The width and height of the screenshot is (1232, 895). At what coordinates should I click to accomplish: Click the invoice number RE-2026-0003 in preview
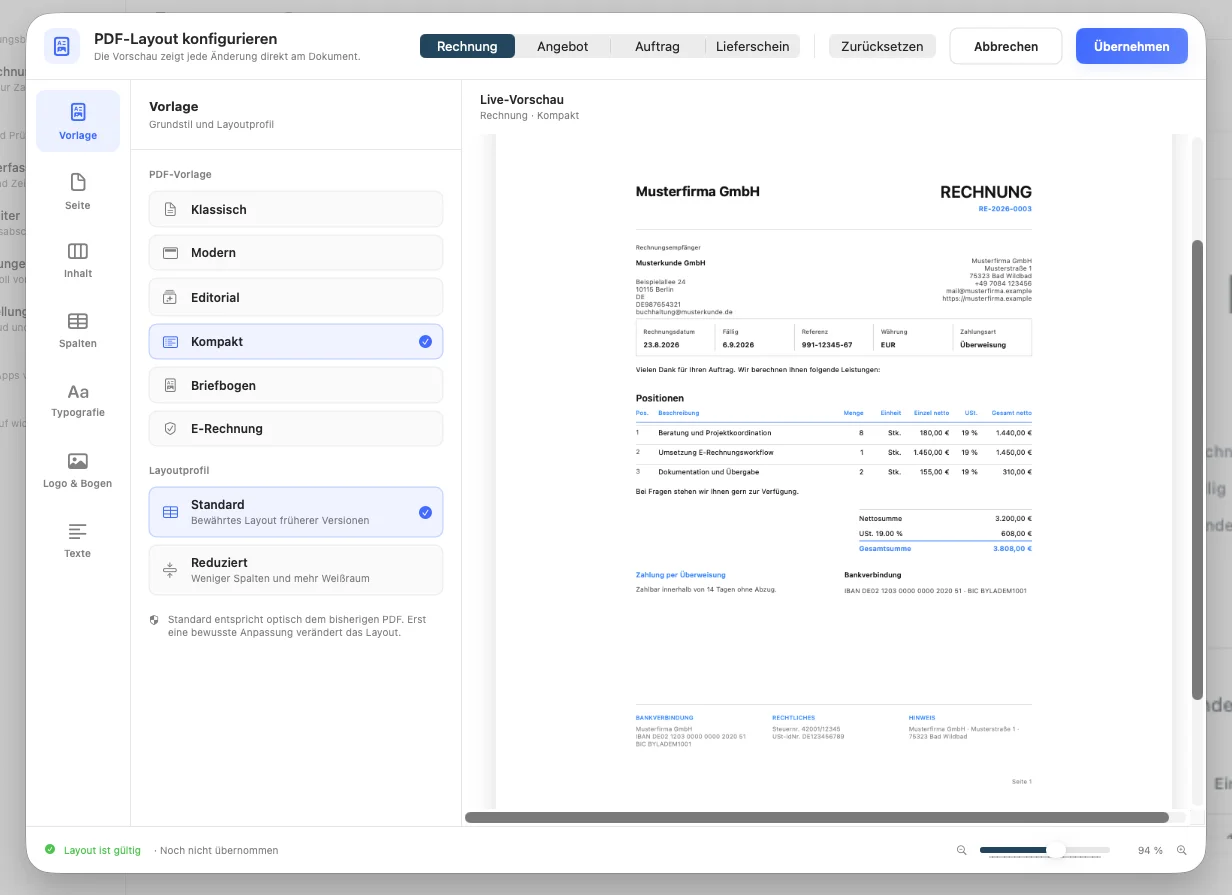tap(1005, 209)
